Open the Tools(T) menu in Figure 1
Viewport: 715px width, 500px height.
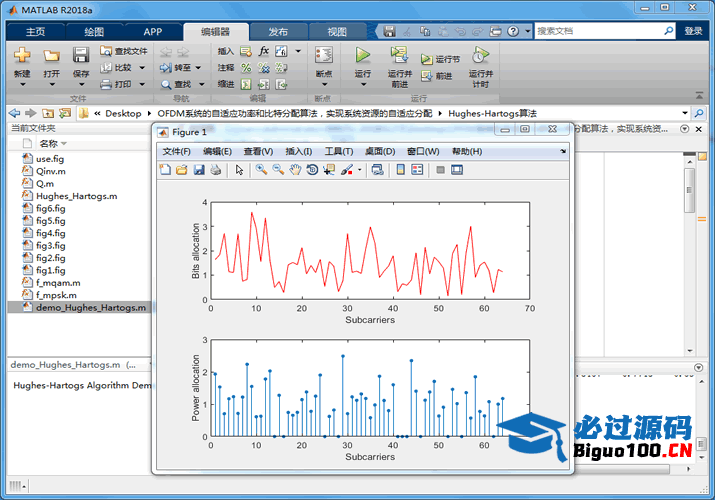[x=339, y=151]
